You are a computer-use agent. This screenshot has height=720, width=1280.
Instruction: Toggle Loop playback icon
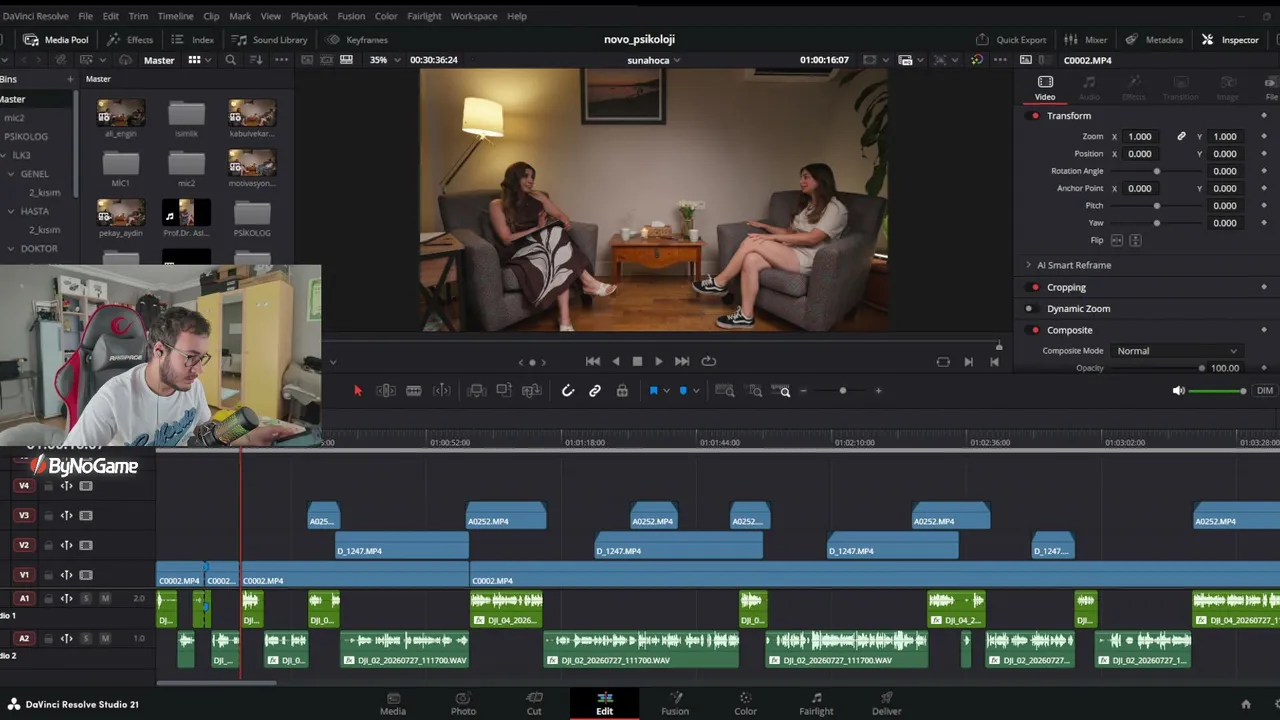[709, 361]
